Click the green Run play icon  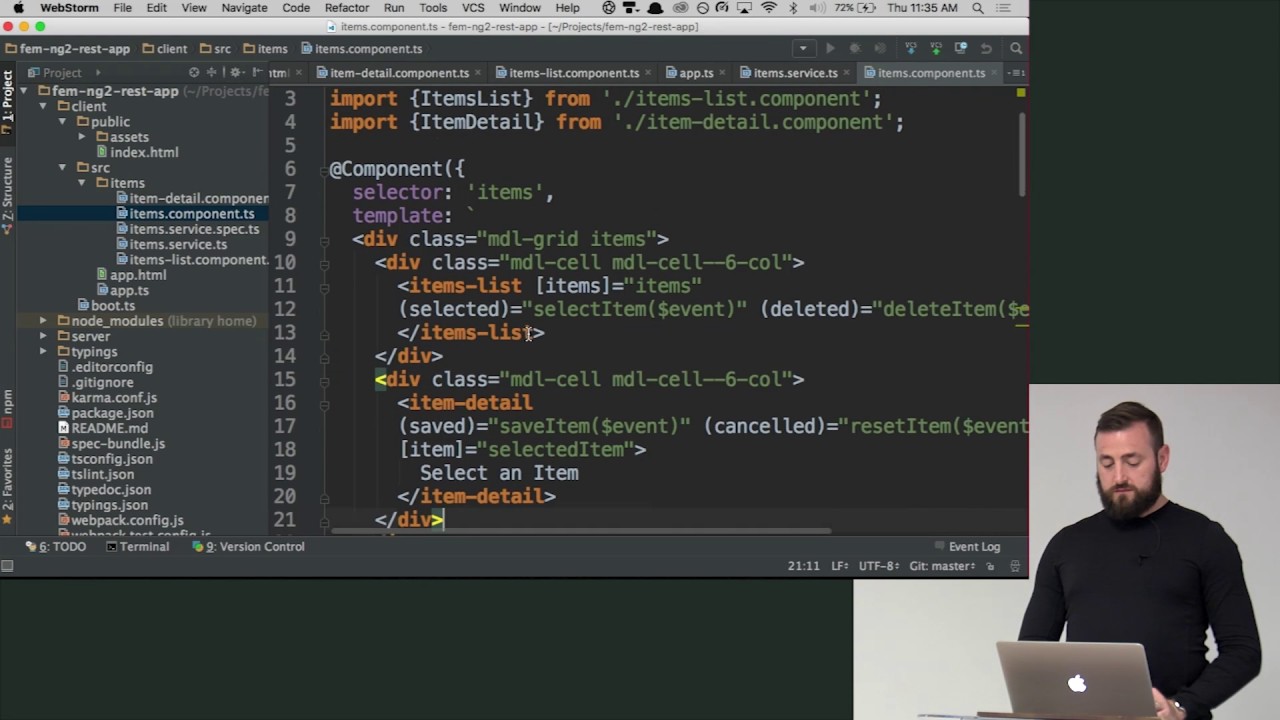(830, 48)
